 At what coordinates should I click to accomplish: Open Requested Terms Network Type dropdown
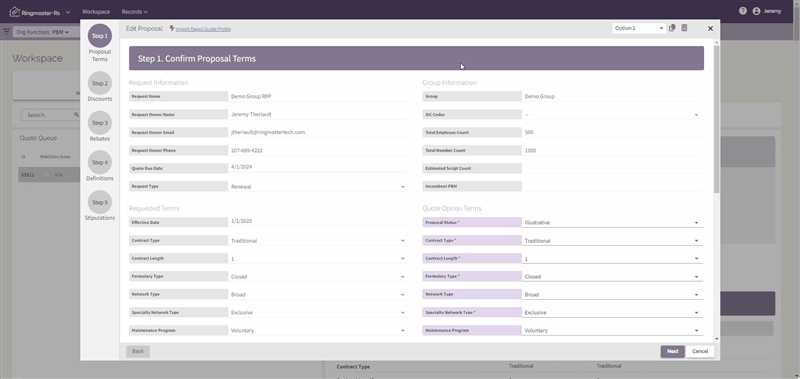pos(318,294)
